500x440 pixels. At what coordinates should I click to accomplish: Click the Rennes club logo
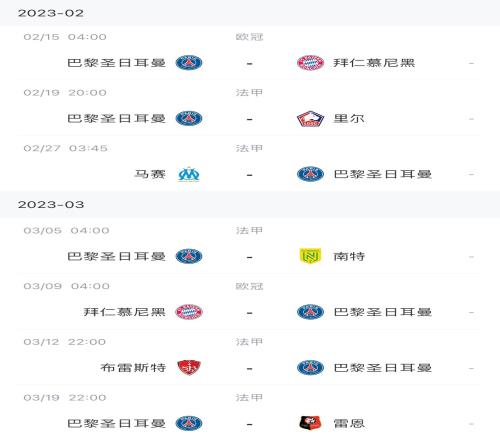pos(310,423)
